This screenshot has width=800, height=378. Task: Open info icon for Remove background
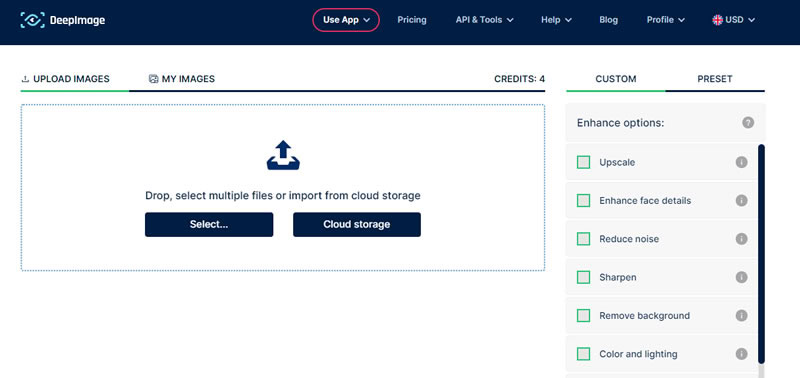741,315
